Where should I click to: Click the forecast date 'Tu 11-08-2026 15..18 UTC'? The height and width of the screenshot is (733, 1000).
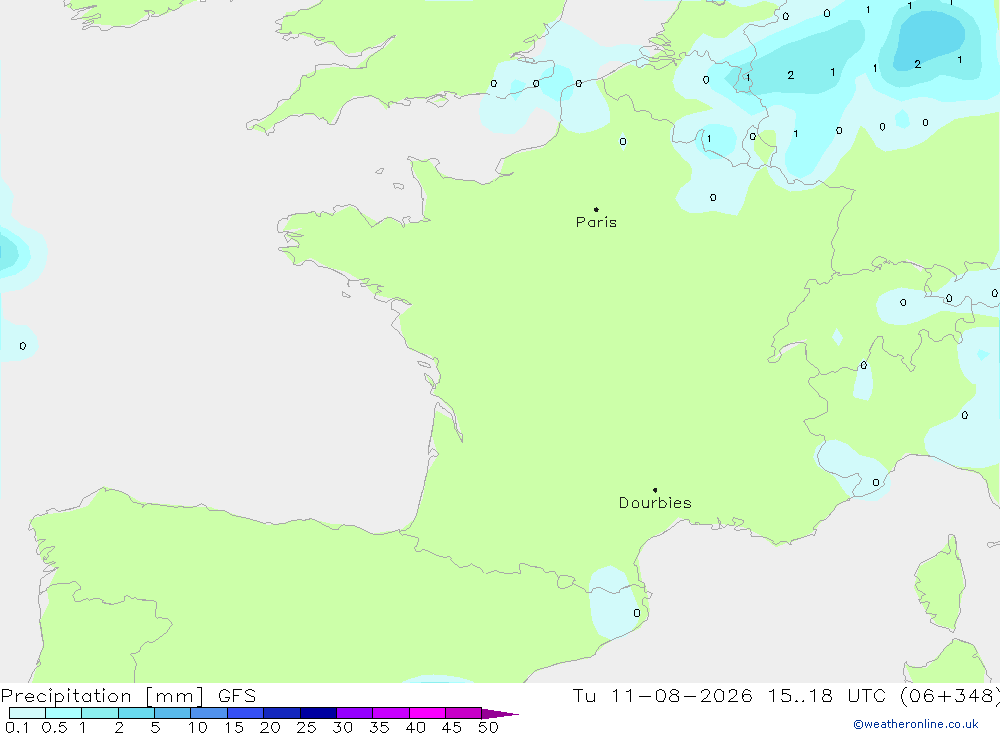pos(729,696)
